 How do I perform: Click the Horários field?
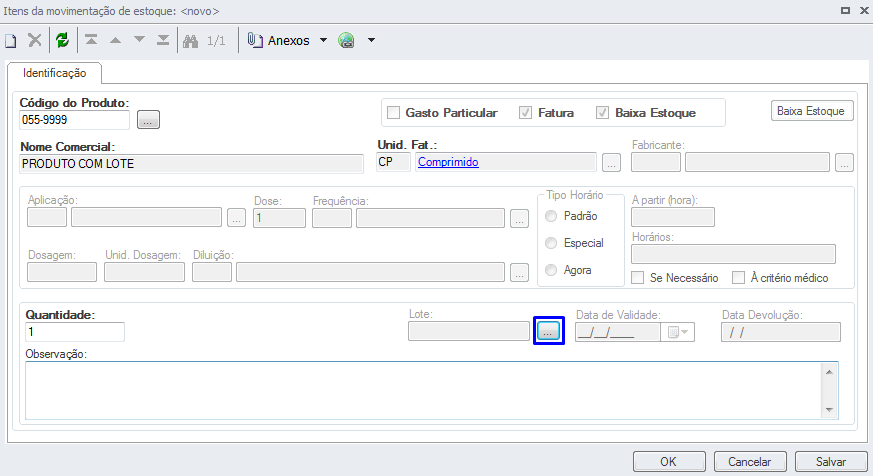point(733,254)
